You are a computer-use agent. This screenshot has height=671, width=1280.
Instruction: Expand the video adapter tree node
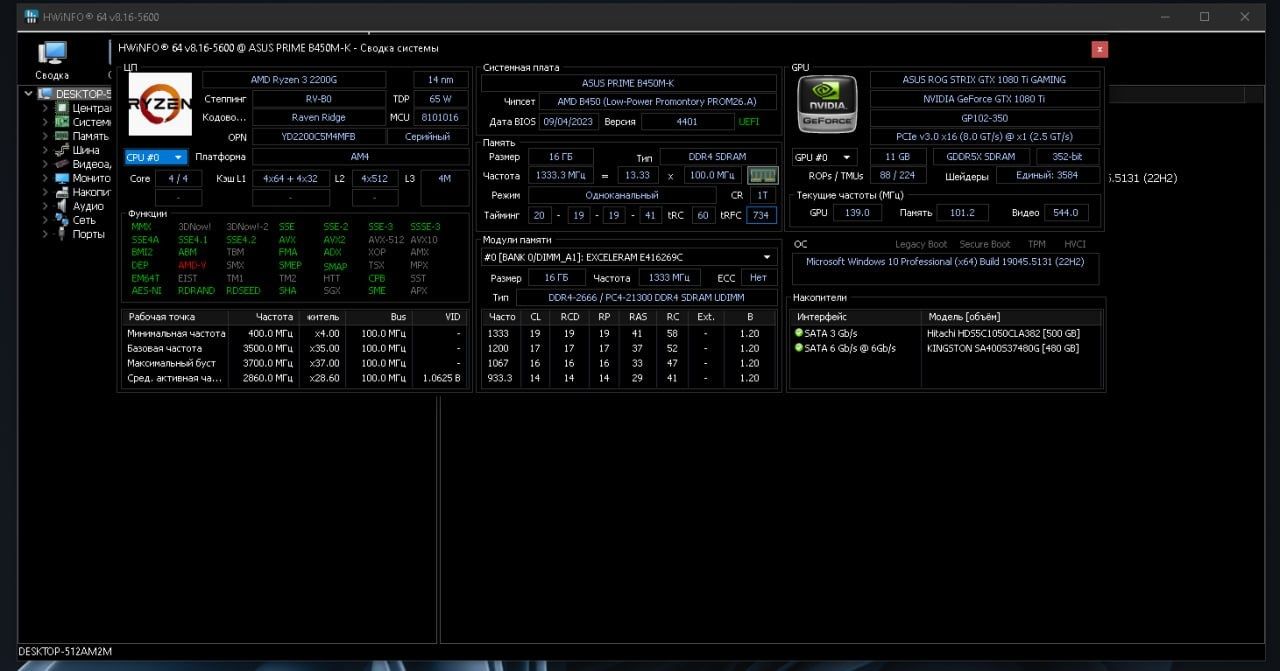tap(46, 164)
